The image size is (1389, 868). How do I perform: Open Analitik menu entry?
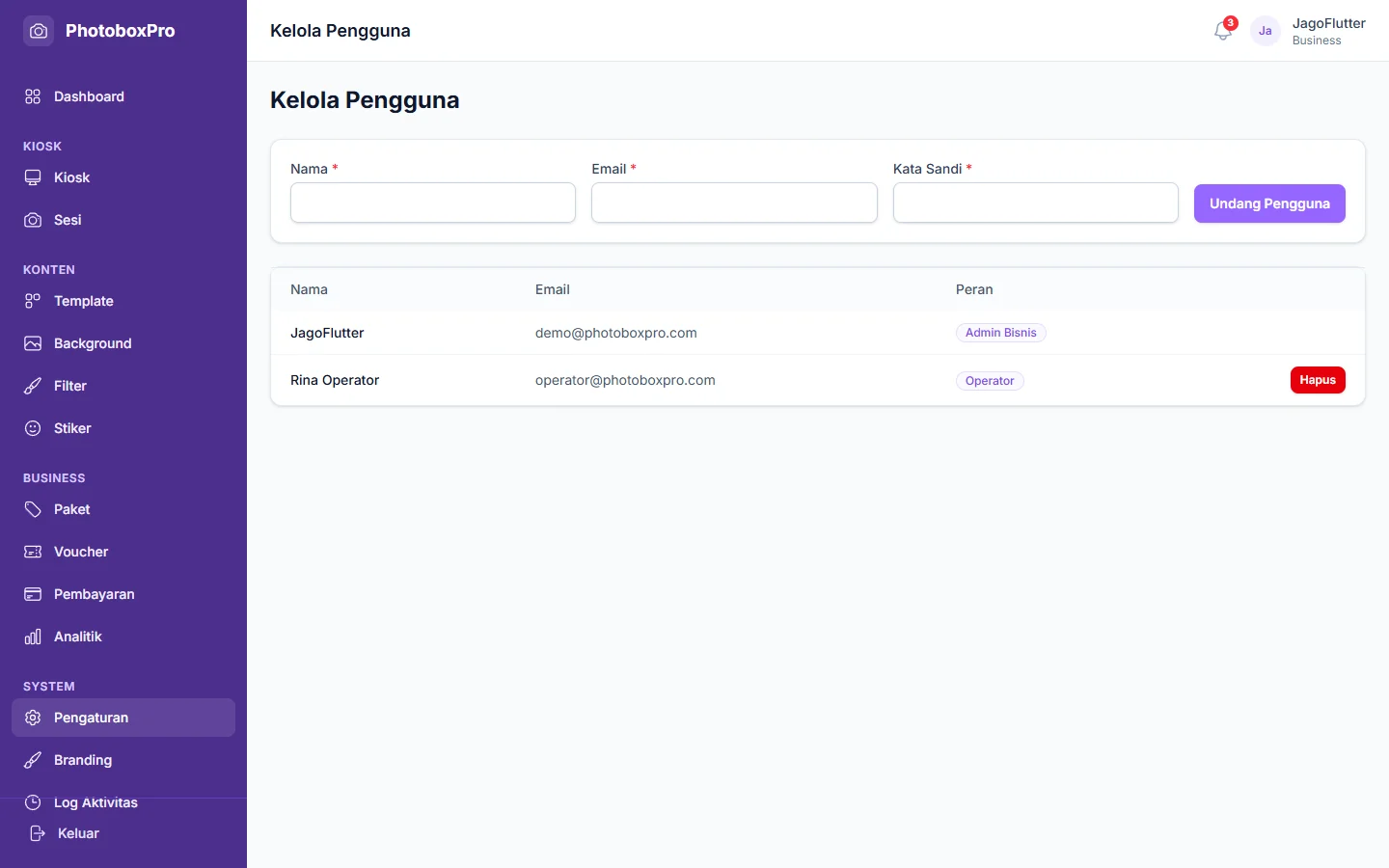point(123,637)
